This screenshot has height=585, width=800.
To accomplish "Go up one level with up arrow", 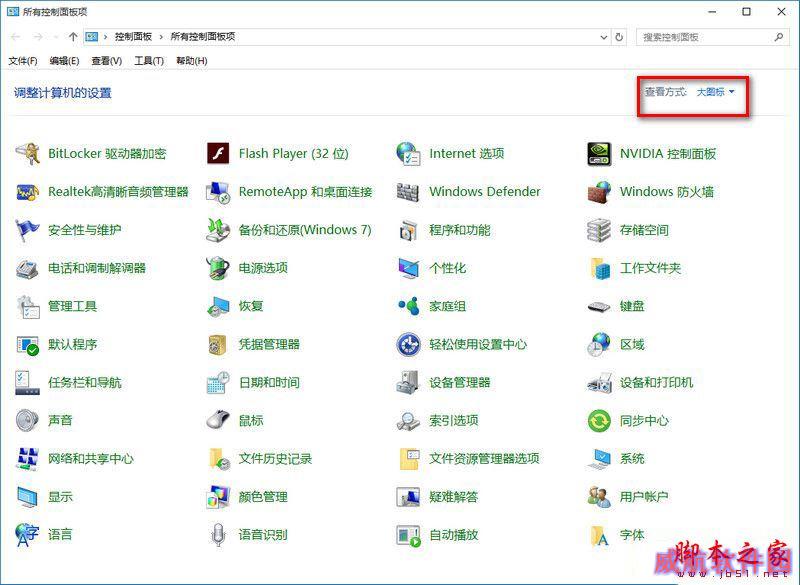I will point(73,37).
